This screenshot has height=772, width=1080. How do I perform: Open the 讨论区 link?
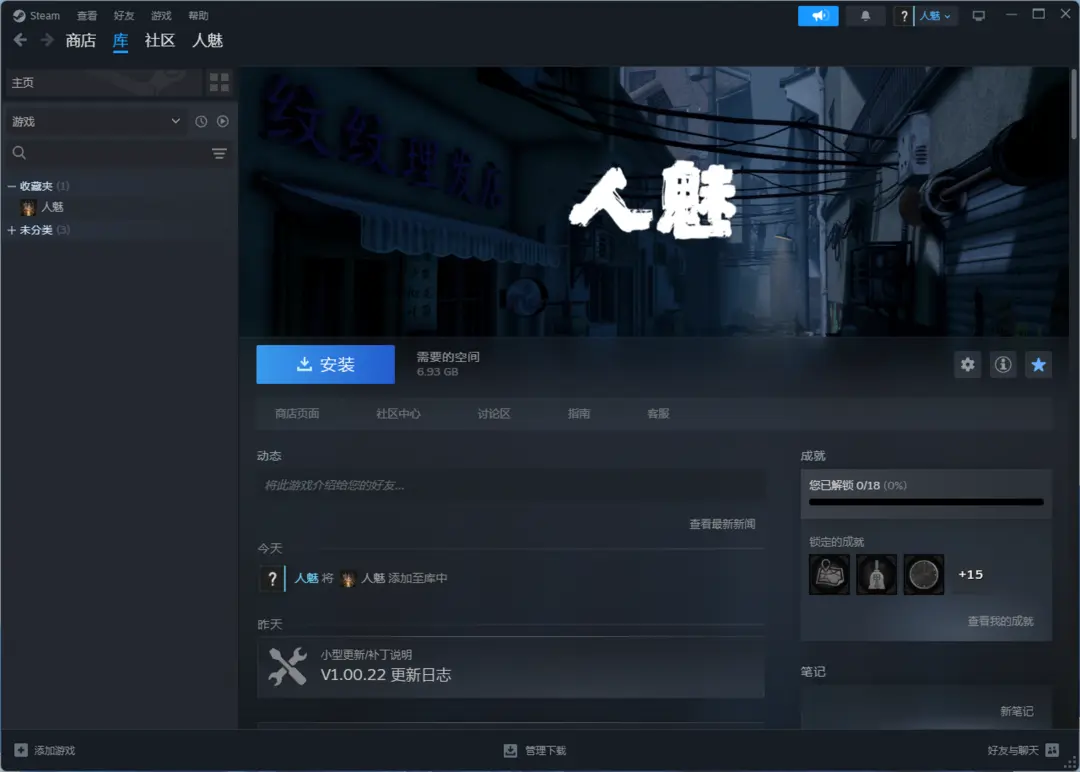tap(494, 413)
